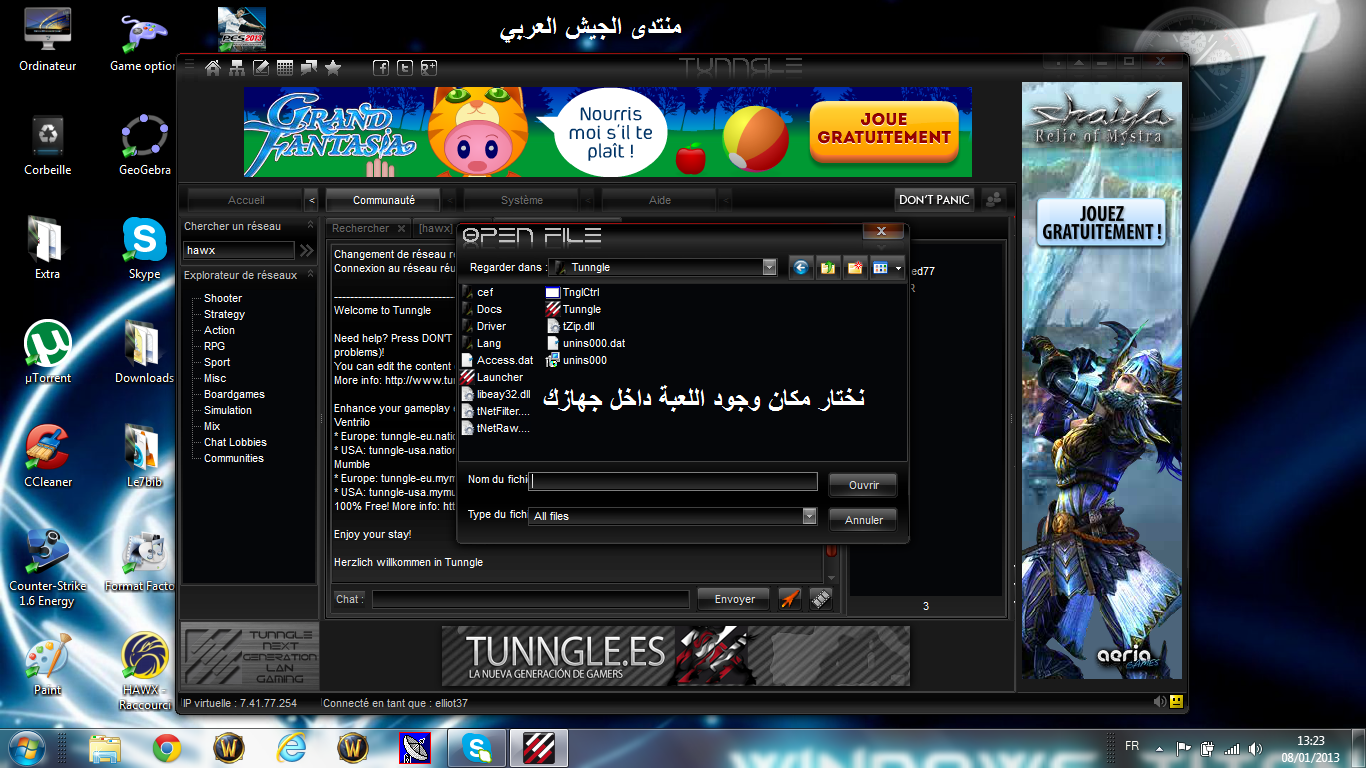Open the Chat Lobbies category
Screen dimensions: 1366x768
(x=235, y=442)
